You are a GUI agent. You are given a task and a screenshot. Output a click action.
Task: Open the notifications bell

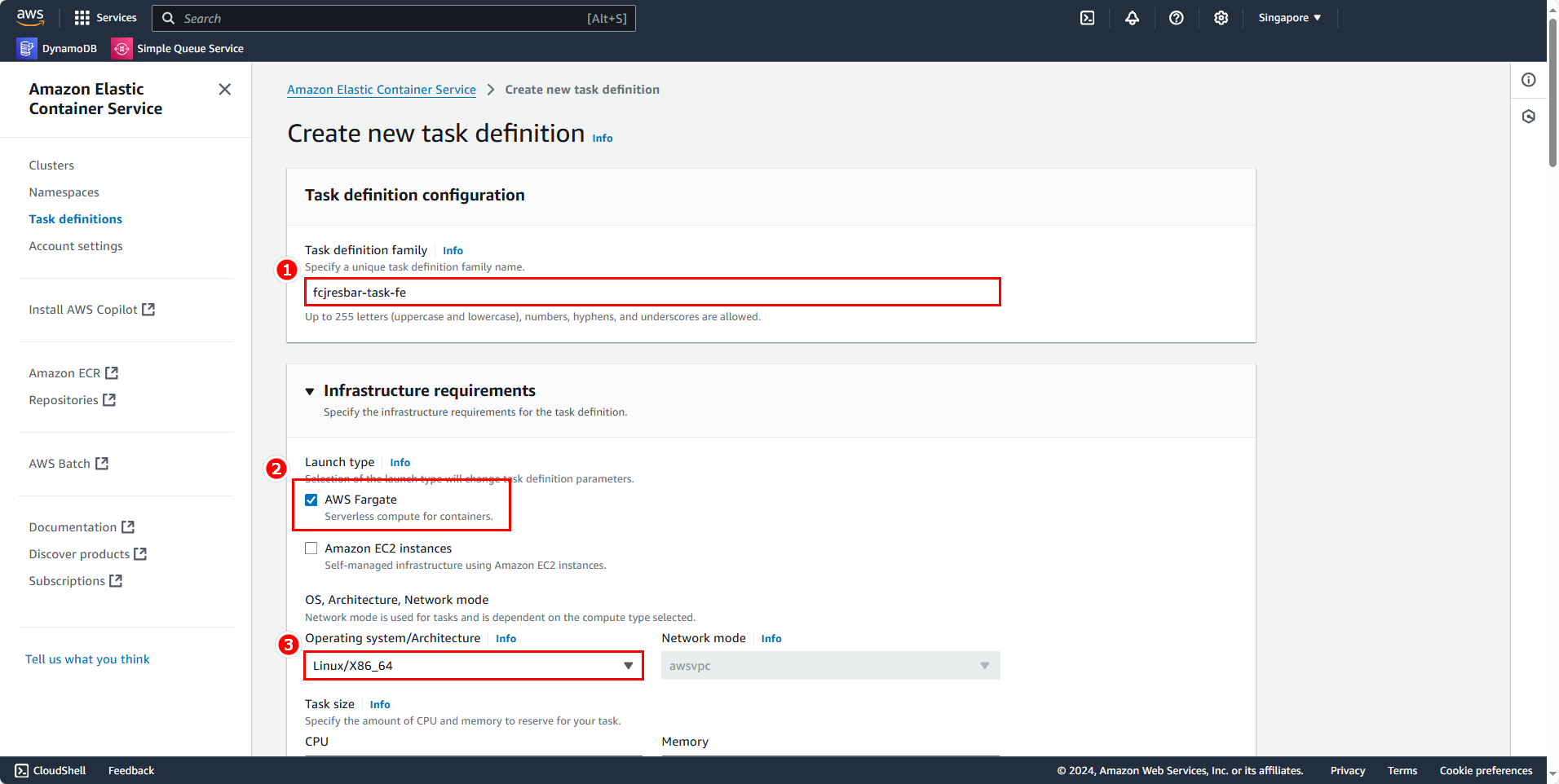(x=1132, y=18)
